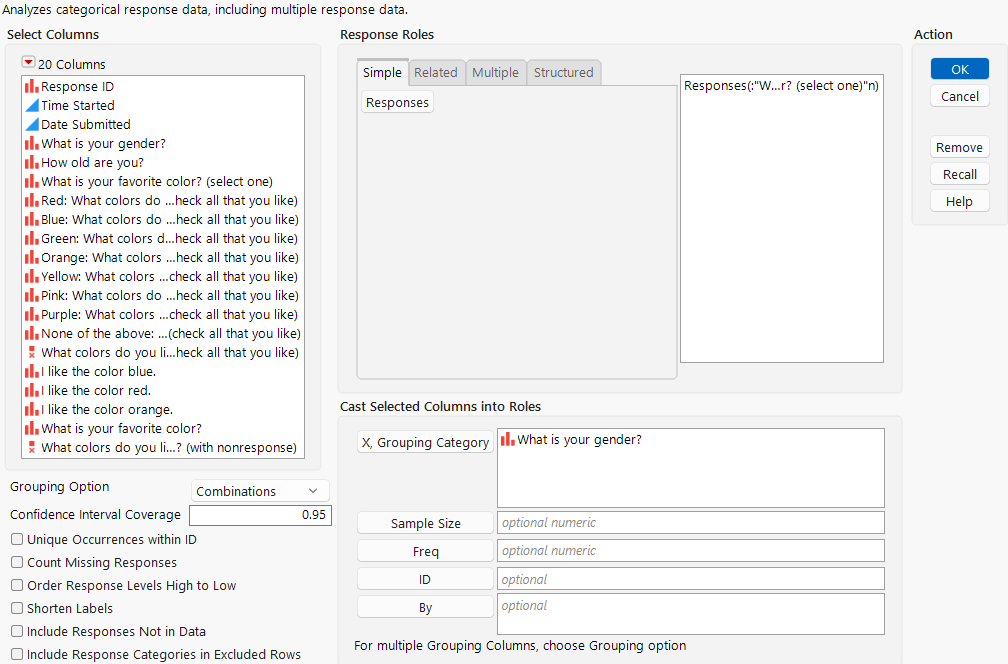Click the OK button
The width and height of the screenshot is (1008, 664).
tap(959, 68)
